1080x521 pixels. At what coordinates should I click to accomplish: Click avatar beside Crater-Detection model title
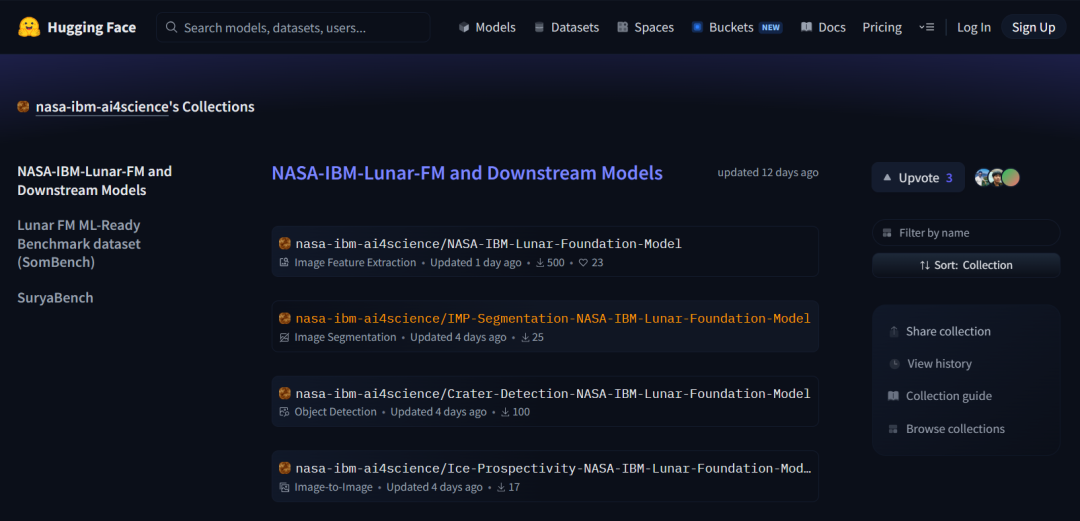(x=285, y=394)
